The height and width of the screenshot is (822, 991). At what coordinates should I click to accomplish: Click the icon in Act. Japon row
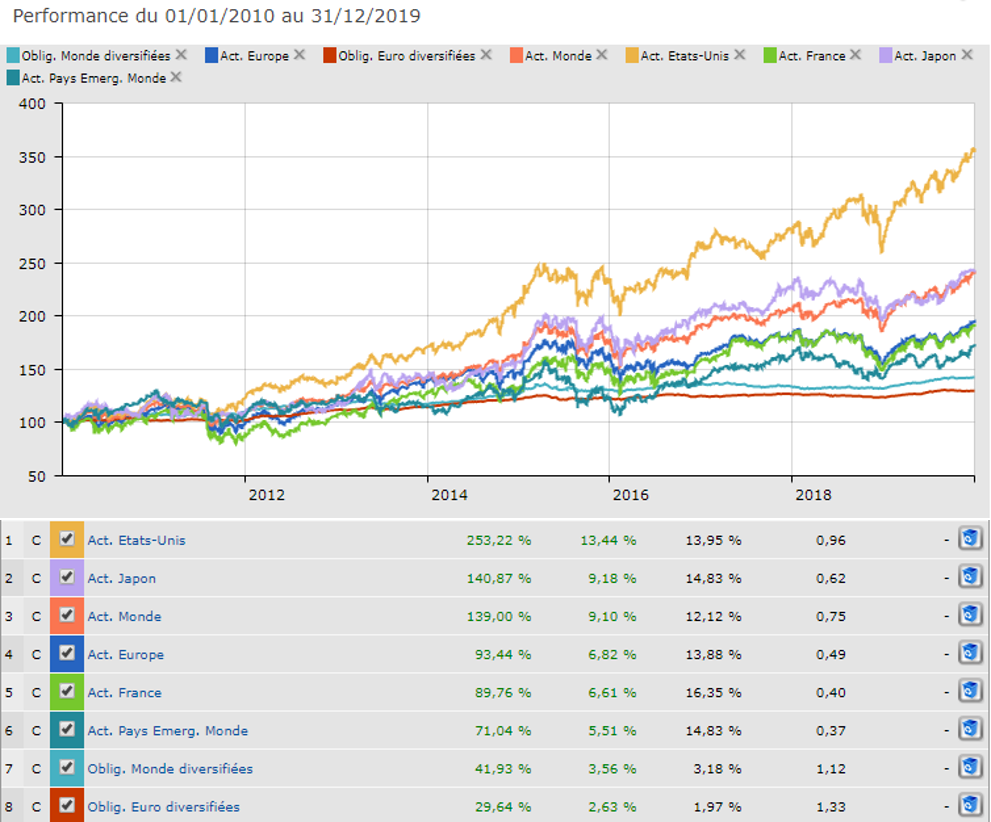tap(968, 578)
